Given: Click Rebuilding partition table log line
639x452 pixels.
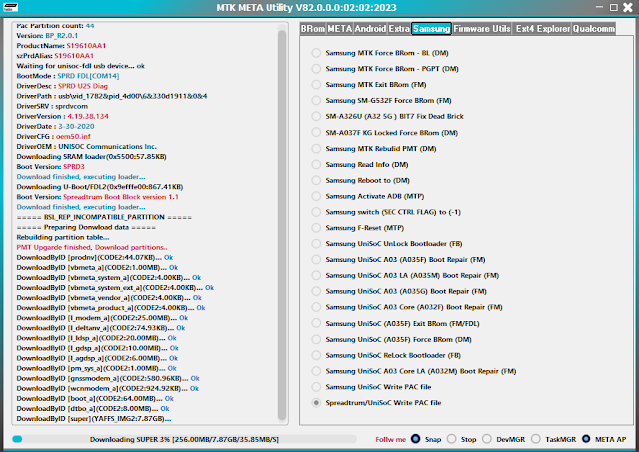Looking at the screenshot, I should point(63,237).
